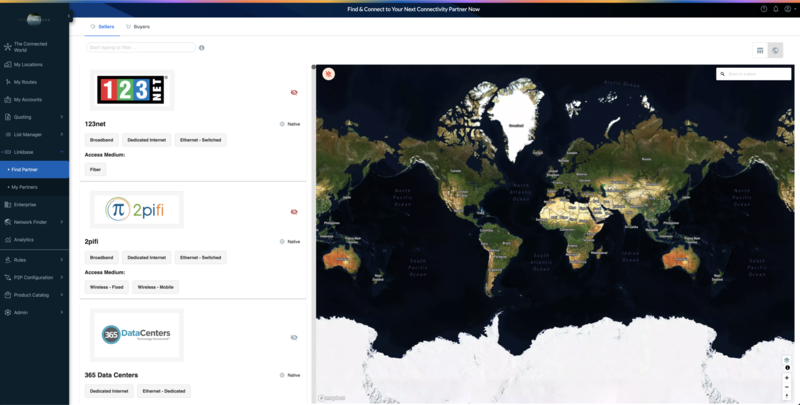Open the user account menu
Viewport: 800px width, 405px height.
click(x=788, y=9)
